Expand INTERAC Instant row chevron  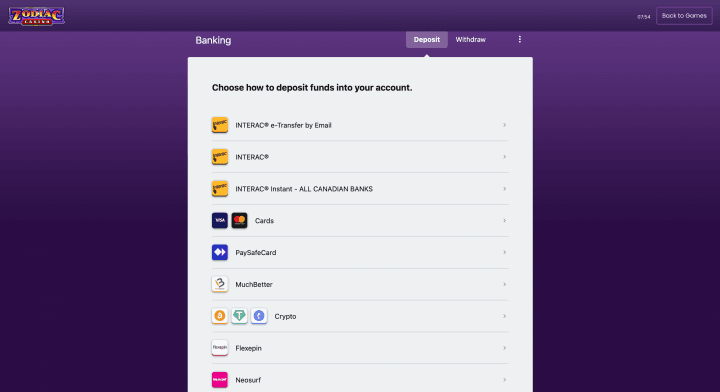504,189
